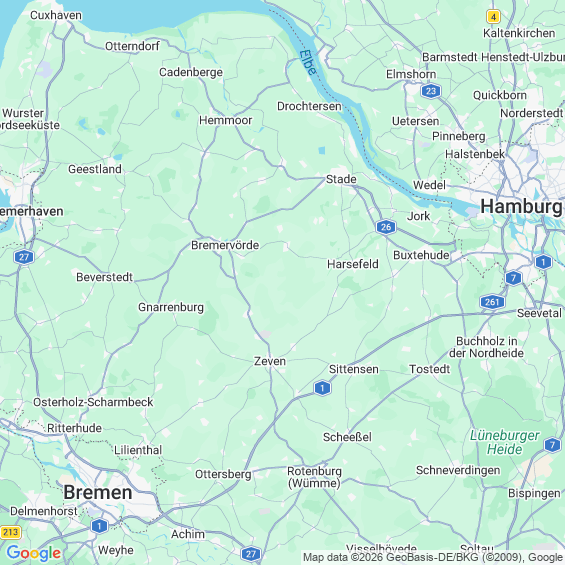Click the Elbe river label
The image size is (565, 565).
[x=308, y=63]
